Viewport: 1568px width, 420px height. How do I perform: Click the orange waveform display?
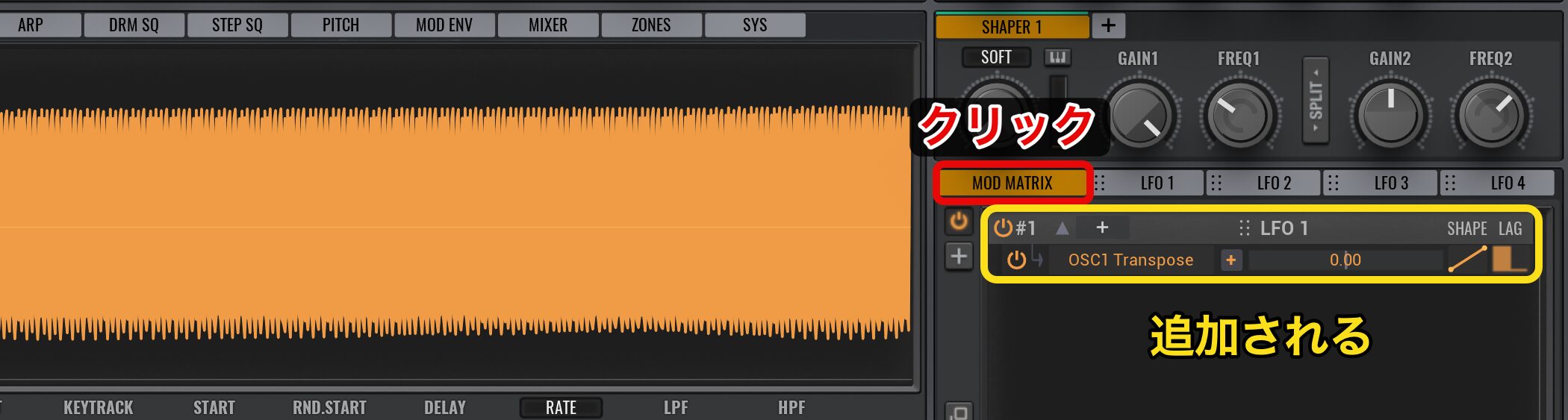[454, 224]
